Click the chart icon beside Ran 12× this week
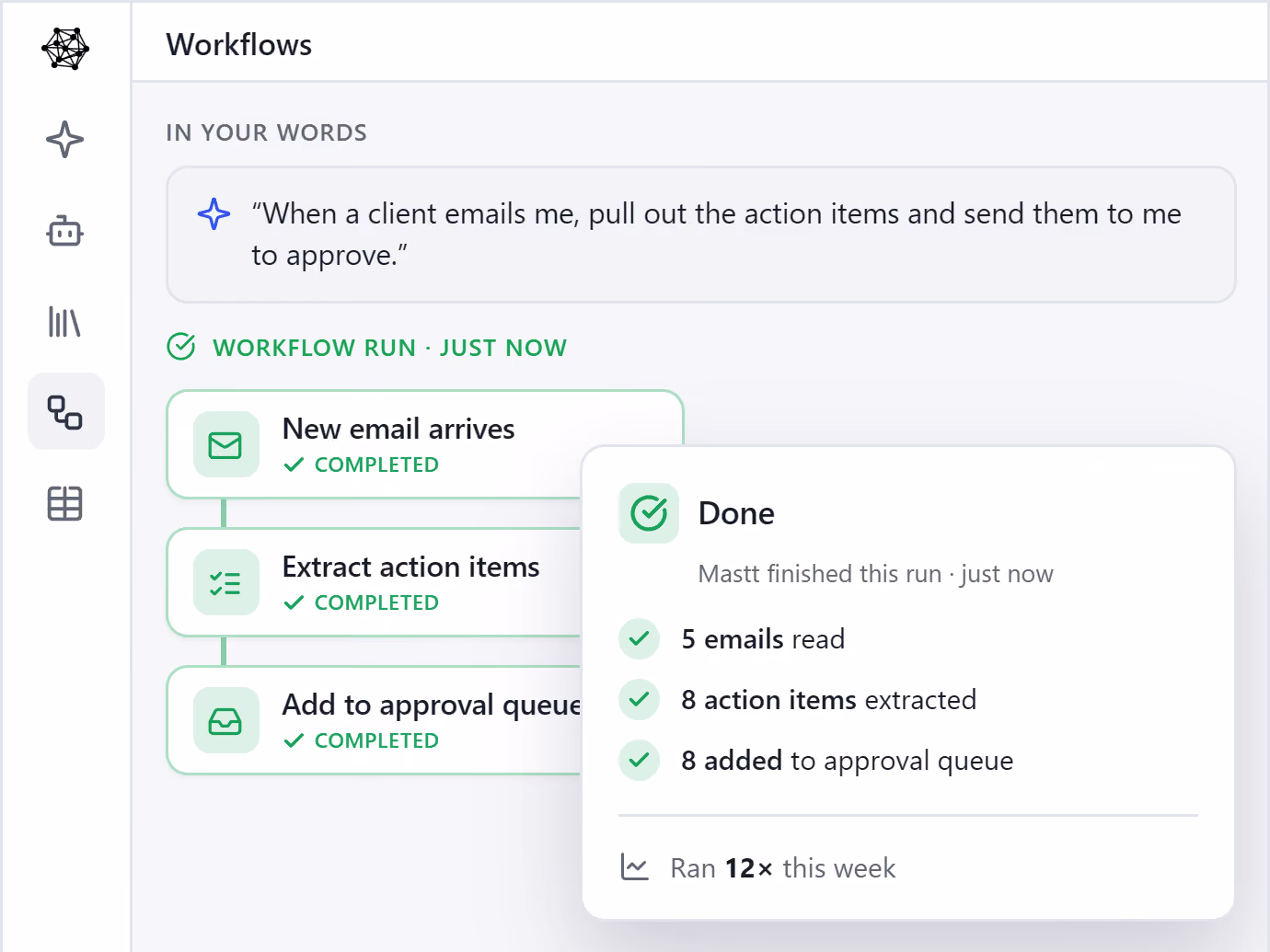The width and height of the screenshot is (1270, 952). (x=635, y=867)
